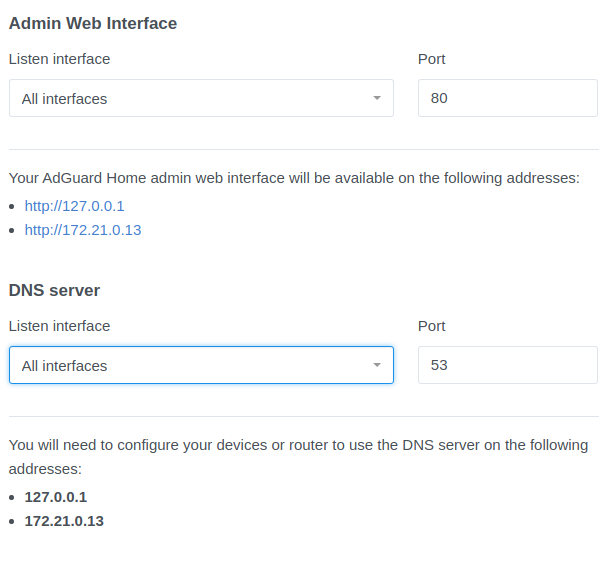This screenshot has width=606, height=573.
Task: Click the Admin Web Interface port field showing 80
Action: click(508, 98)
